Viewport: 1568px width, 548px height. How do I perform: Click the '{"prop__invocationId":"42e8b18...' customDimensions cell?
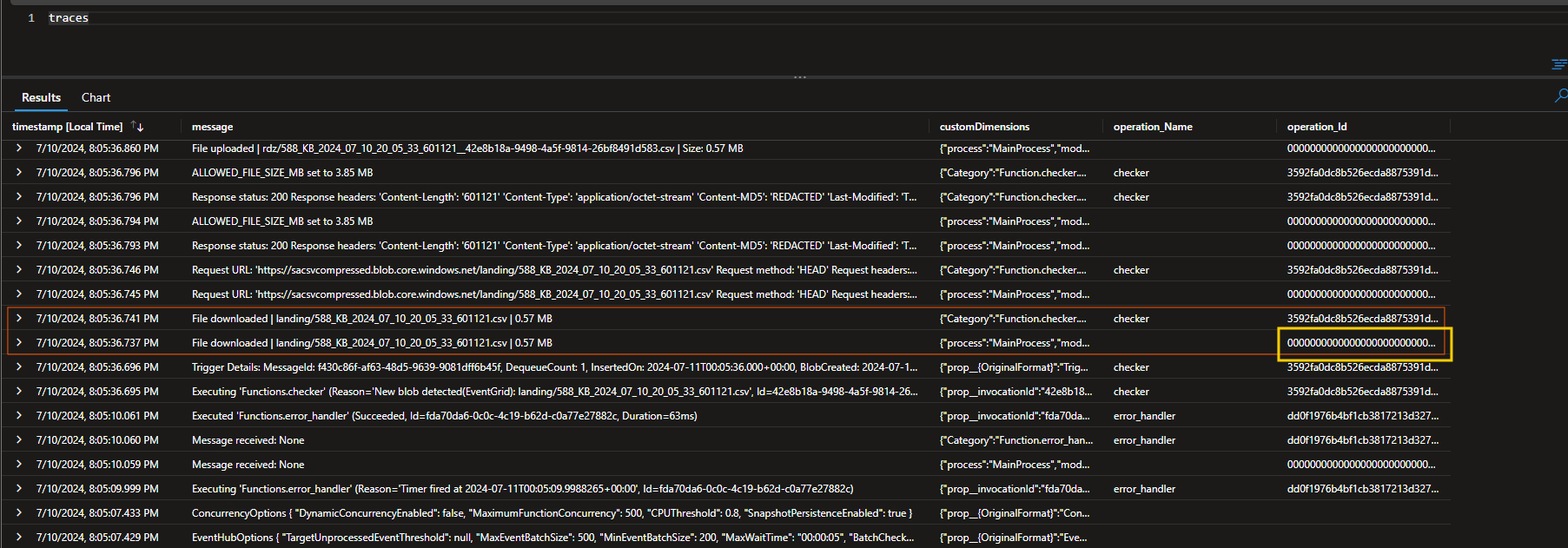click(1016, 392)
